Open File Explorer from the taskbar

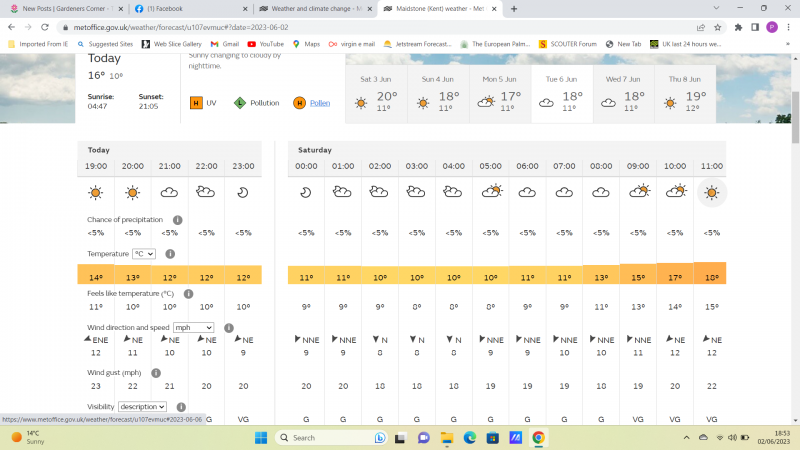click(447, 438)
